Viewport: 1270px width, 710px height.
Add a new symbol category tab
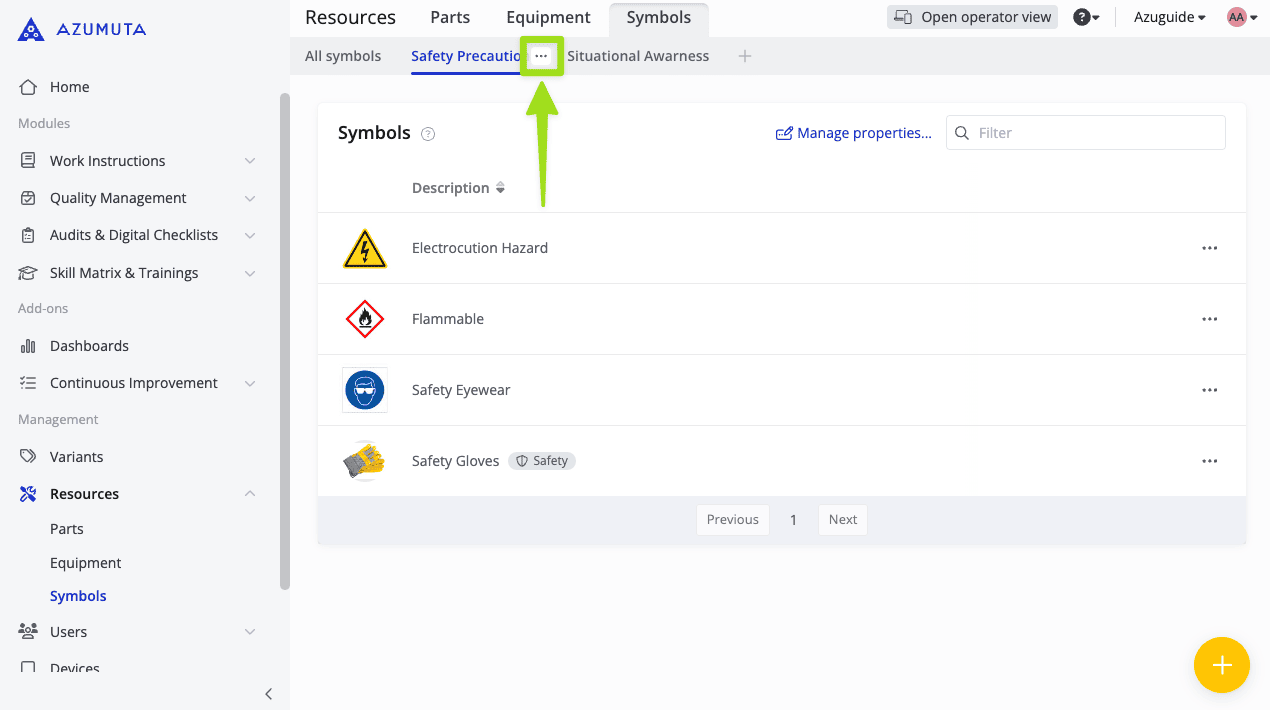point(744,56)
